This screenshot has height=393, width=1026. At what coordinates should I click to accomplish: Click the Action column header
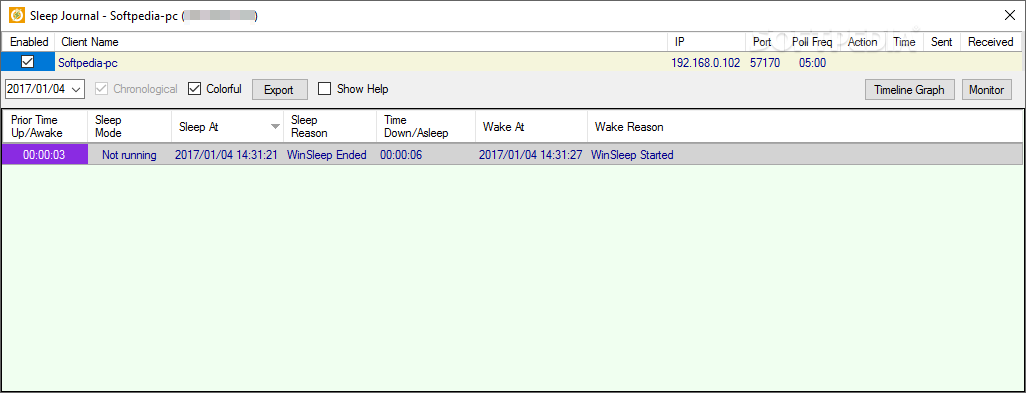[x=863, y=42]
